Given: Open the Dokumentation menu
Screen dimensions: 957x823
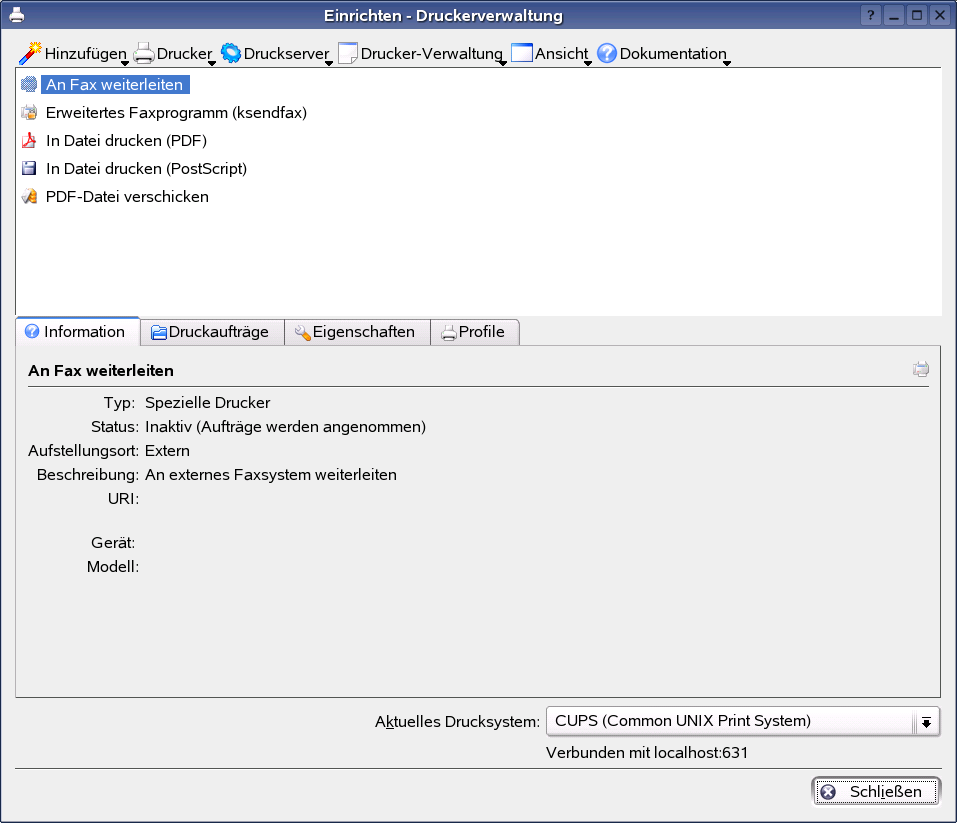Looking at the screenshot, I should pos(663,54).
